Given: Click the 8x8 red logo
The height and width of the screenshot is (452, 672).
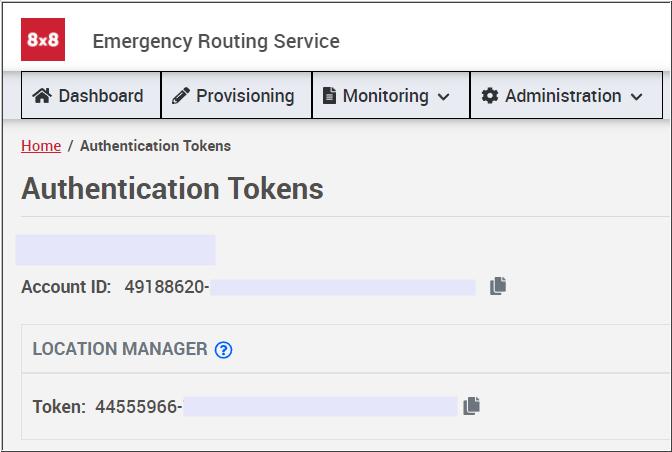Looking at the screenshot, I should (43, 39).
